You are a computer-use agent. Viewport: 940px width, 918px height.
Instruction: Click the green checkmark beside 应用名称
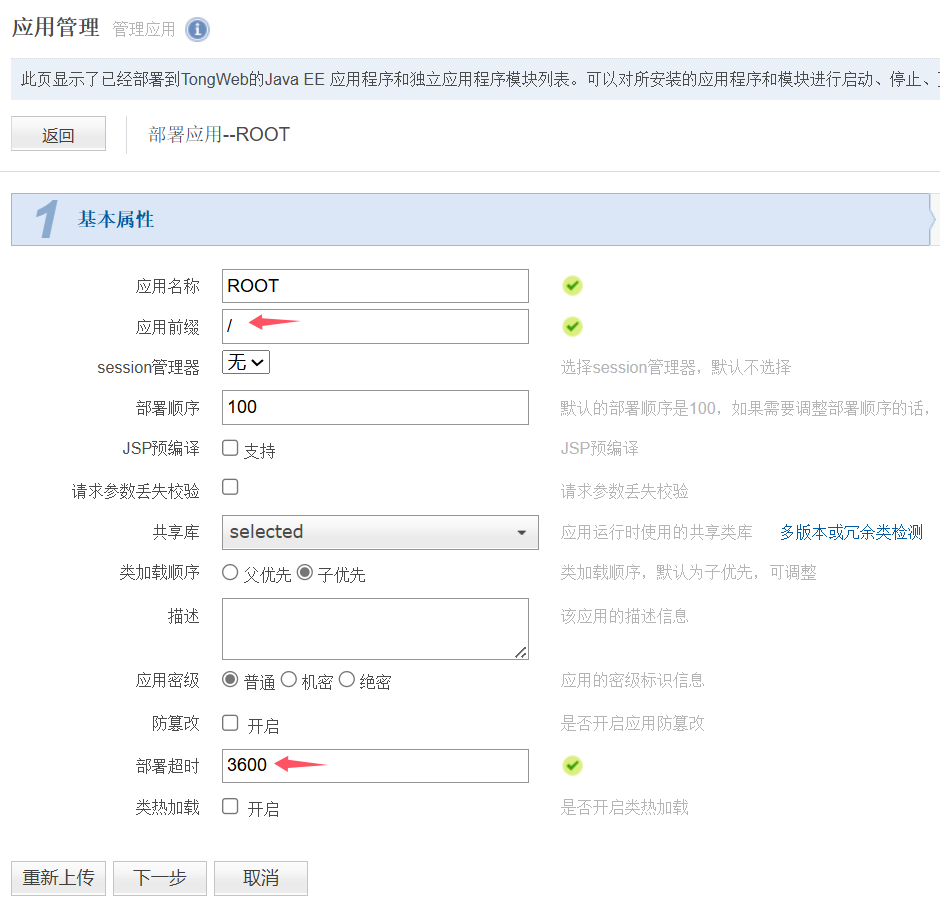pos(572,286)
